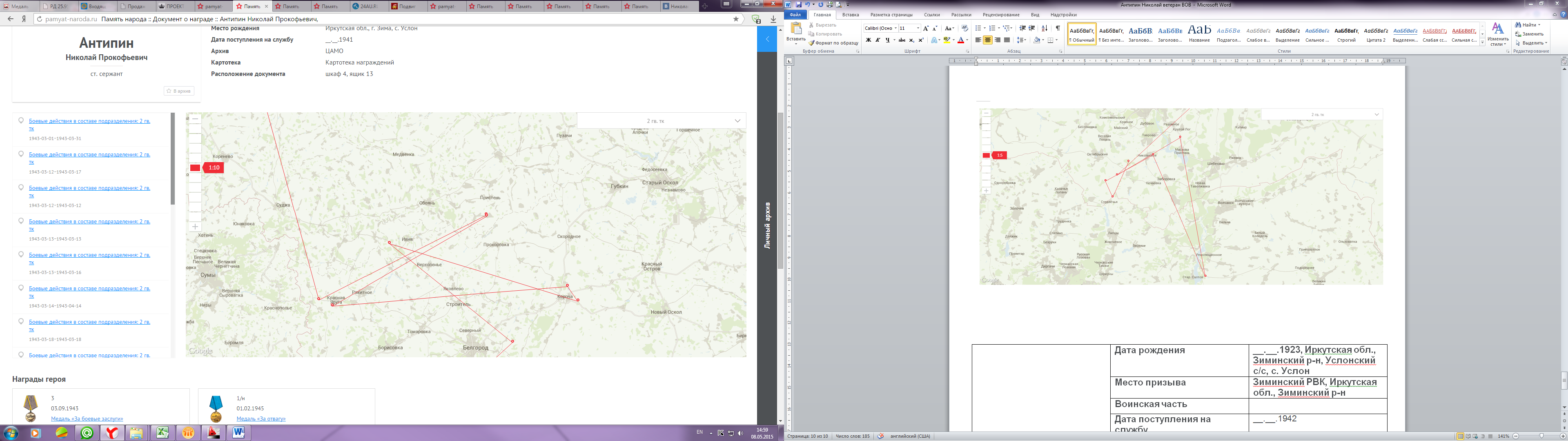
Task: Click the justify alignment icon
Action: (x=1007, y=40)
